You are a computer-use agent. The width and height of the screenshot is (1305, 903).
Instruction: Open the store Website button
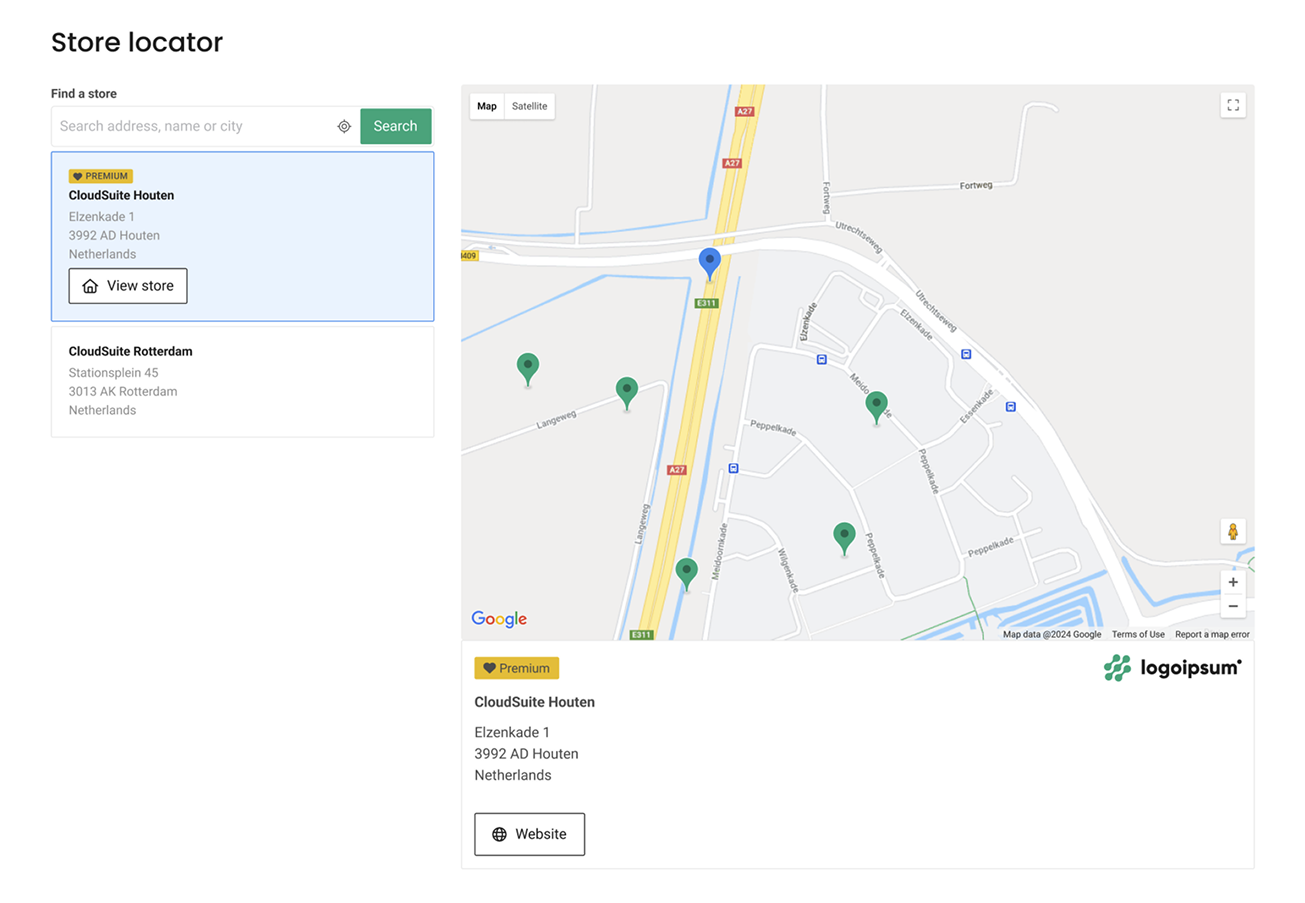pos(529,834)
